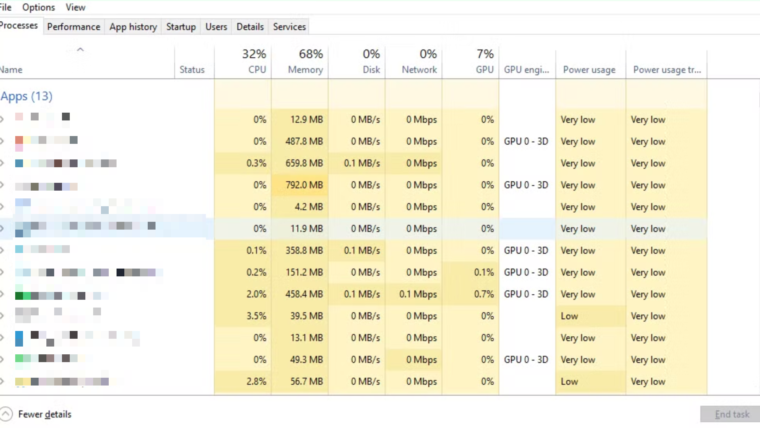This screenshot has height=428, width=760.
Task: Click the app icon in the 659.8 MB memory row
Action: tap(19, 163)
